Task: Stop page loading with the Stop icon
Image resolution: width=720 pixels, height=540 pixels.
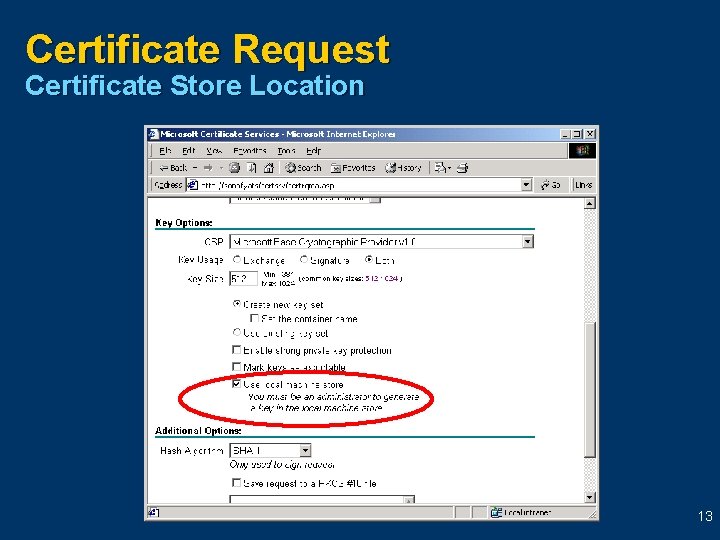Action: [x=235, y=168]
